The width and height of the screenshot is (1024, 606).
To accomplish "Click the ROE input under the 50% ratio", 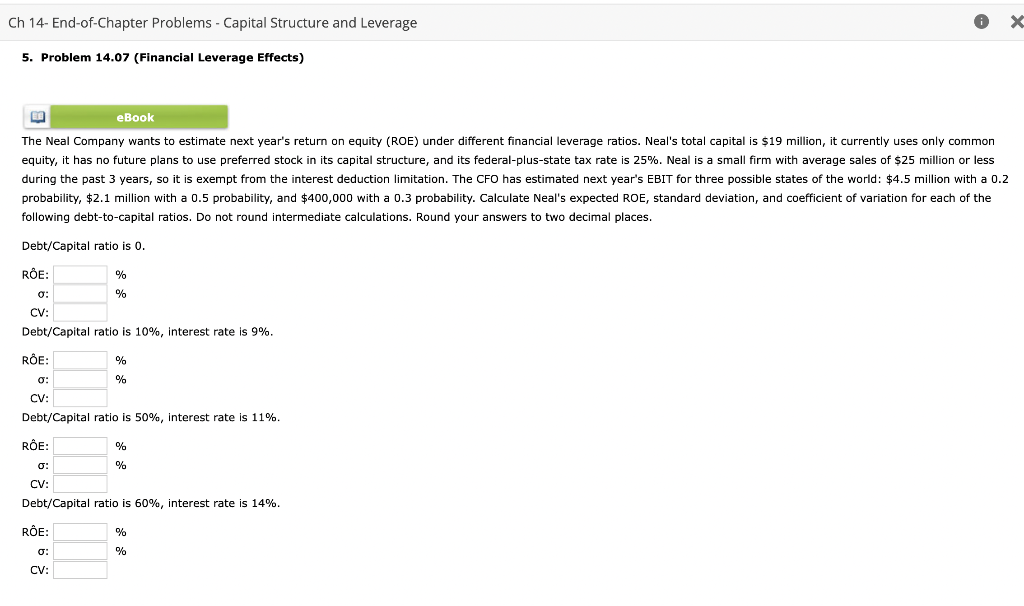I will click(x=80, y=445).
